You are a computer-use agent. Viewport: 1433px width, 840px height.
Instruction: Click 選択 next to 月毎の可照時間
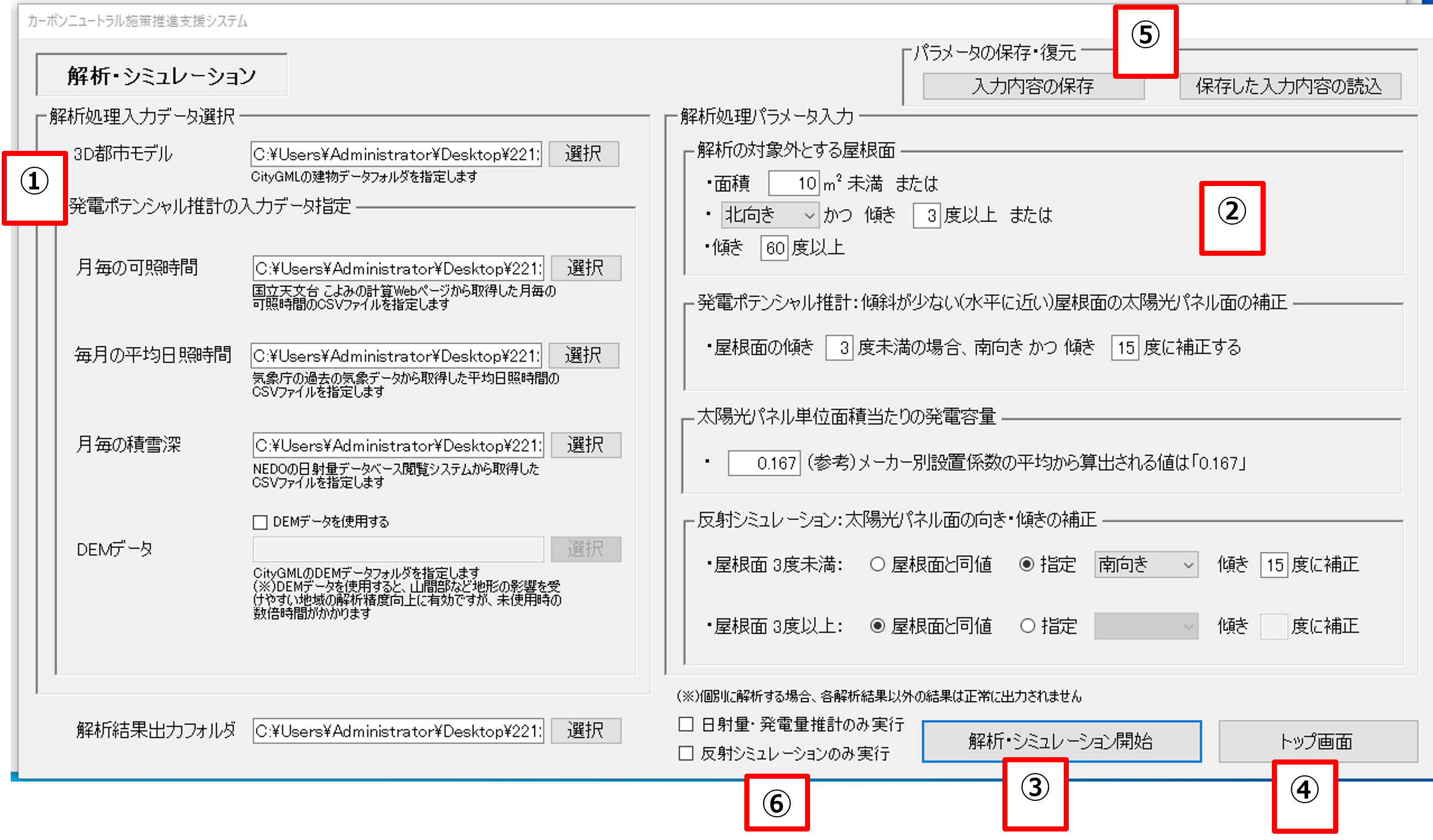point(585,267)
